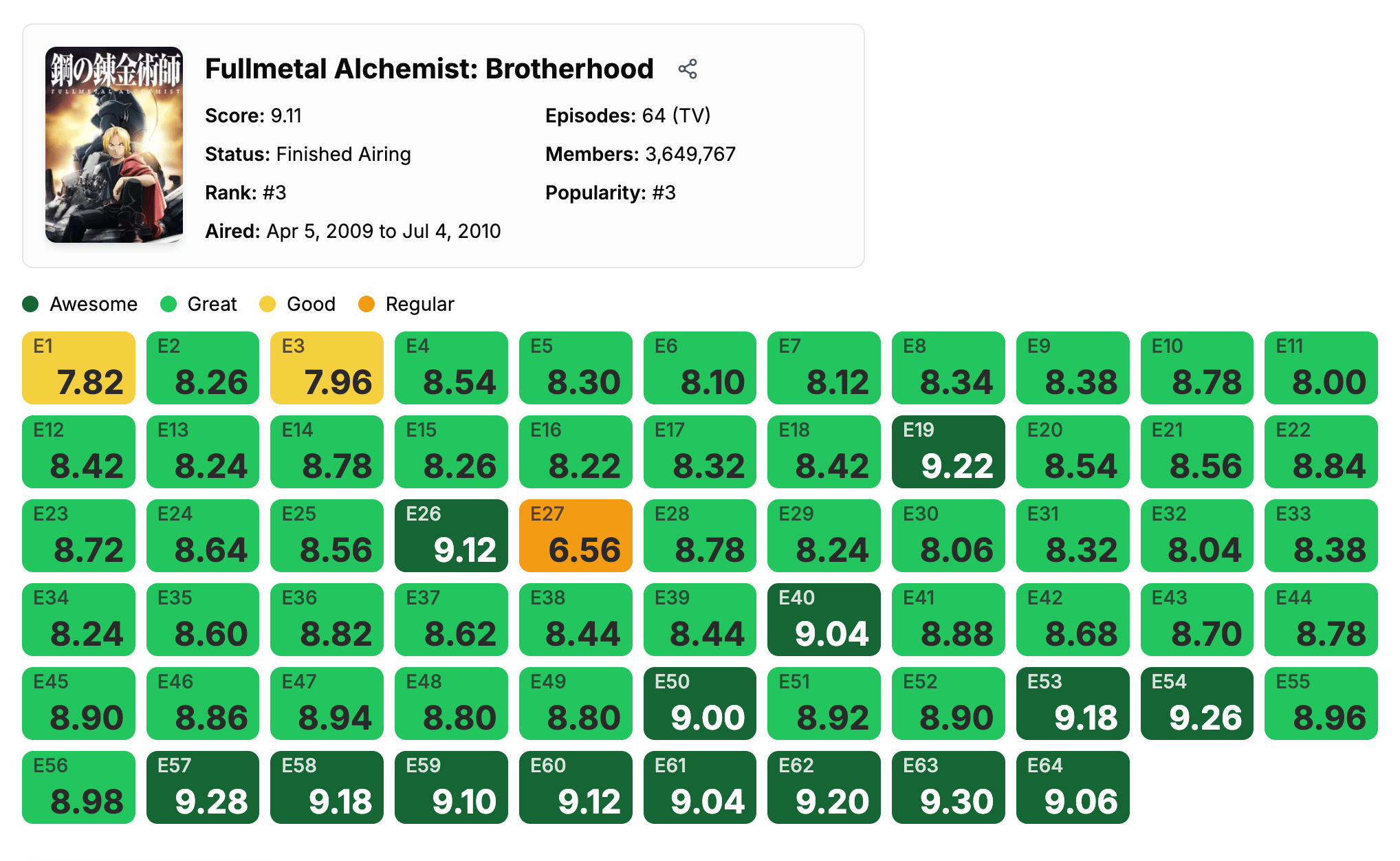Click the dark green Awesome legend dot
This screenshot has width=1400, height=861.
click(30, 304)
